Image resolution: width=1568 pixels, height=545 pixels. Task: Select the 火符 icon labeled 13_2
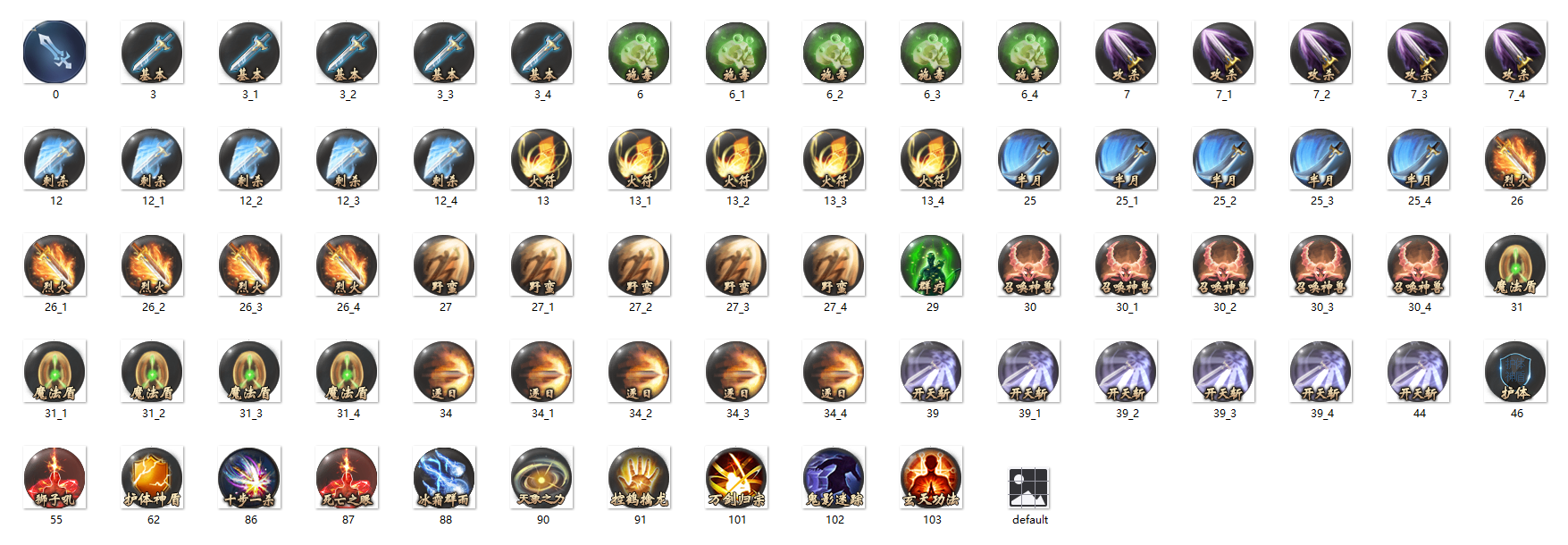pos(737,159)
